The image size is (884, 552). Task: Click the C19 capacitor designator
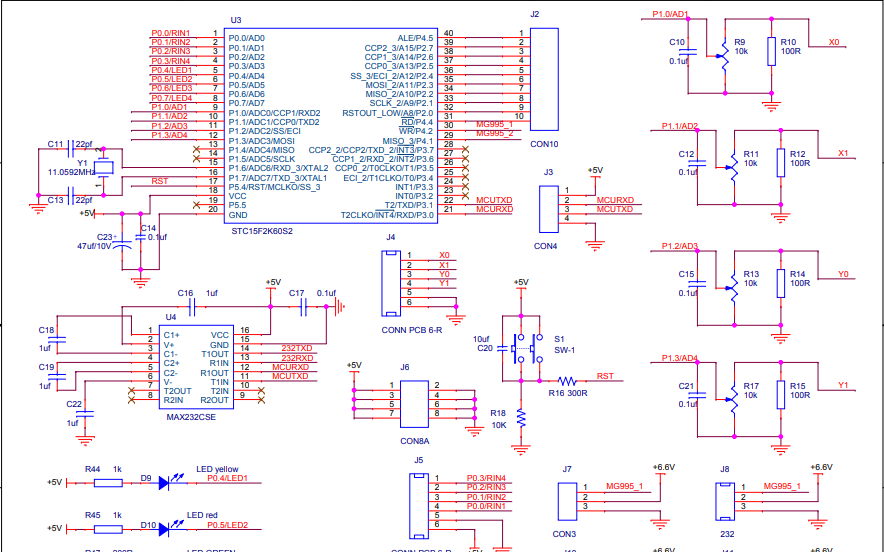coord(46,367)
